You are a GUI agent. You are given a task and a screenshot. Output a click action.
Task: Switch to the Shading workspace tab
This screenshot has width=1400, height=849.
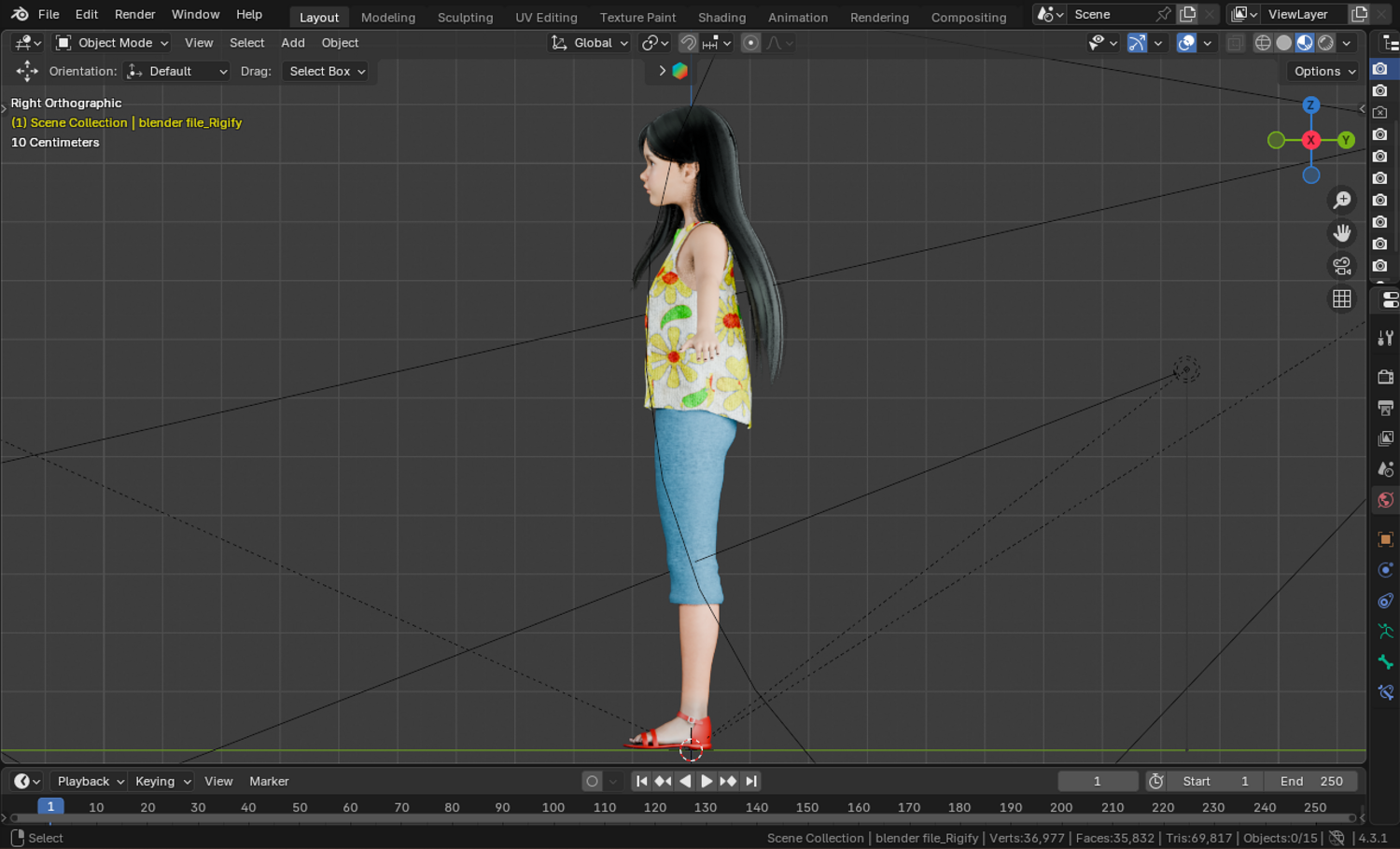(x=722, y=17)
